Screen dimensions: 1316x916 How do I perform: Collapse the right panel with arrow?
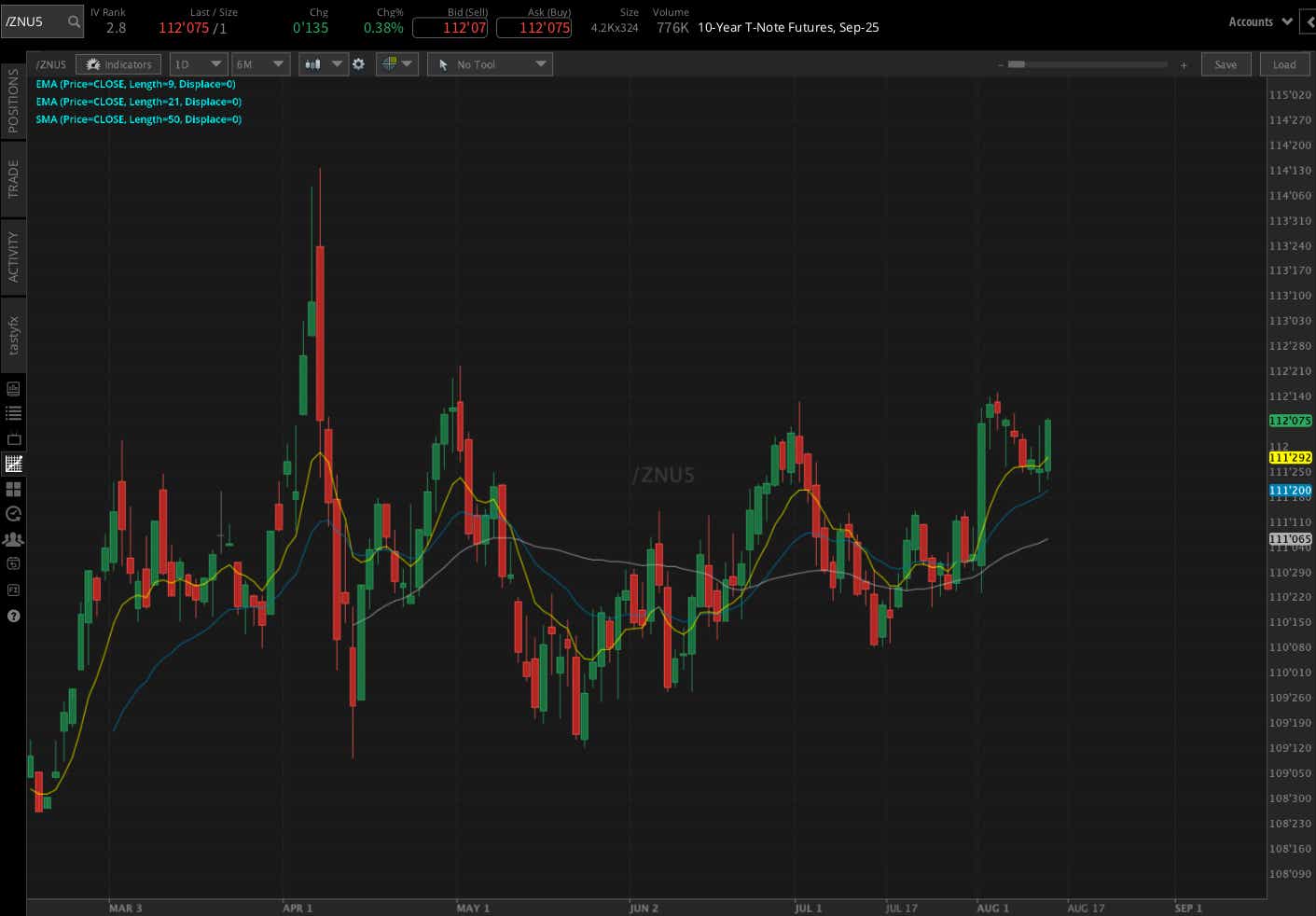click(x=1308, y=21)
